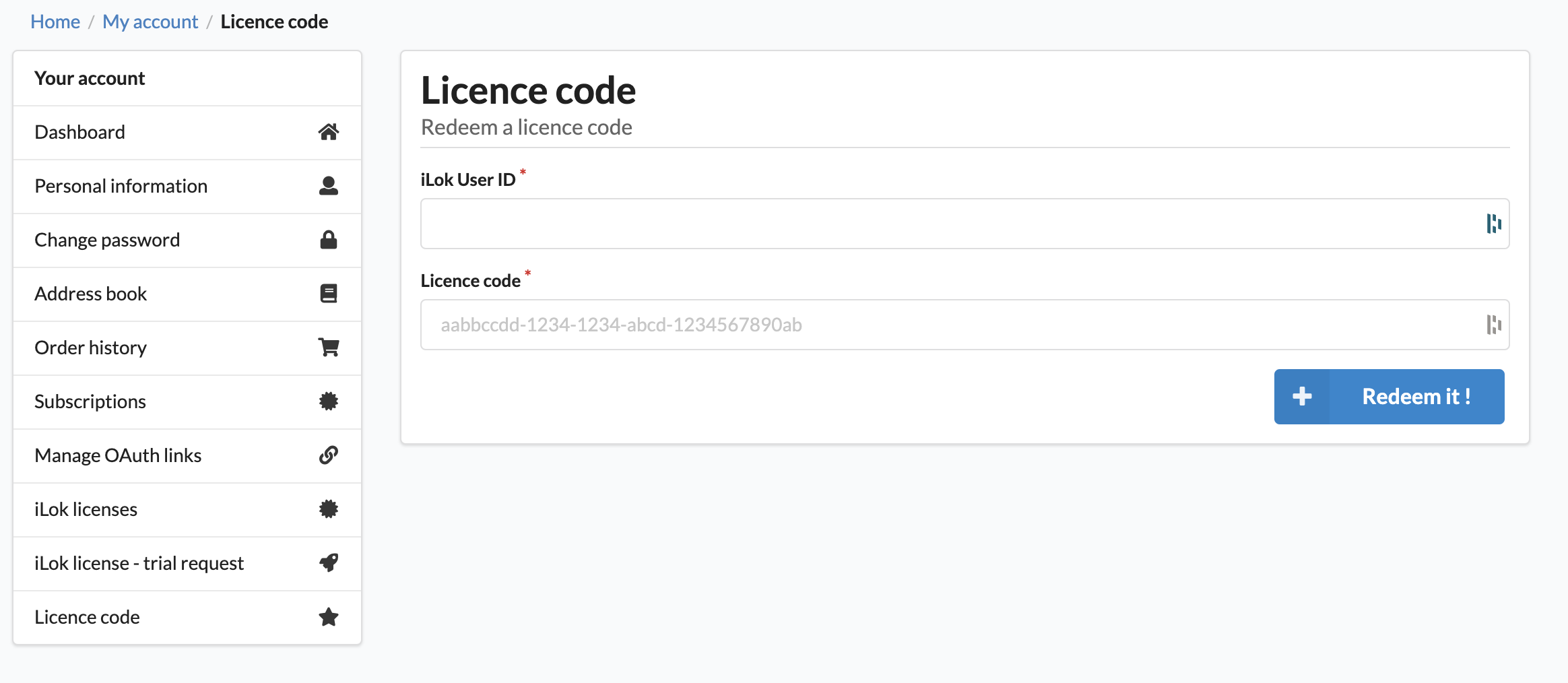
Task: Click the Order history cart icon
Action: [x=328, y=348]
